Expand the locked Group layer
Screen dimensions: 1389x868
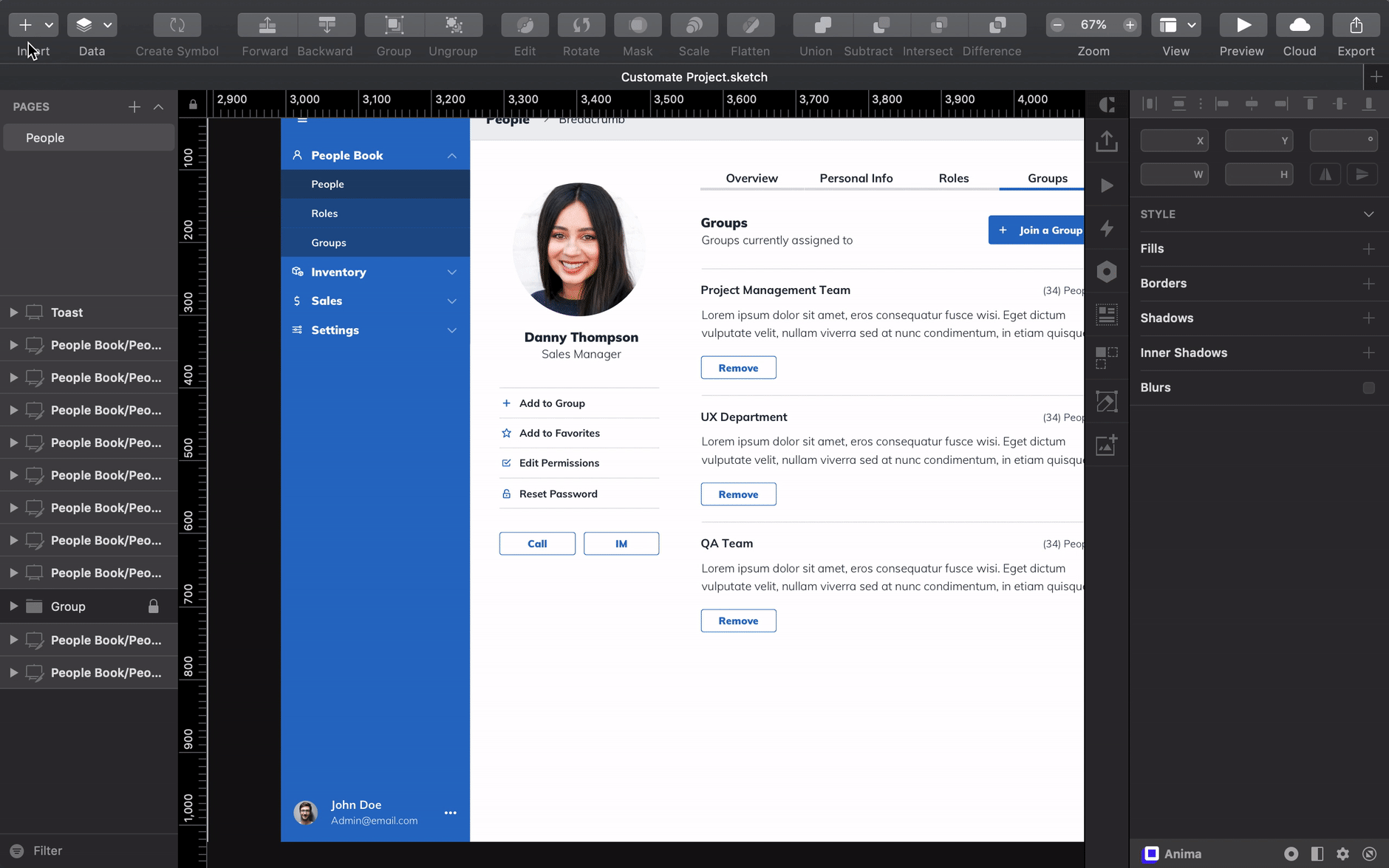click(x=13, y=606)
